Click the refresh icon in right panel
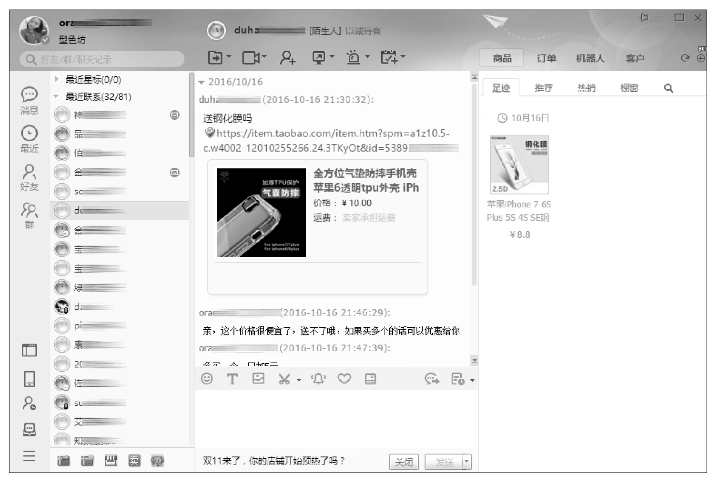The width and height of the screenshot is (718, 486). click(x=685, y=58)
